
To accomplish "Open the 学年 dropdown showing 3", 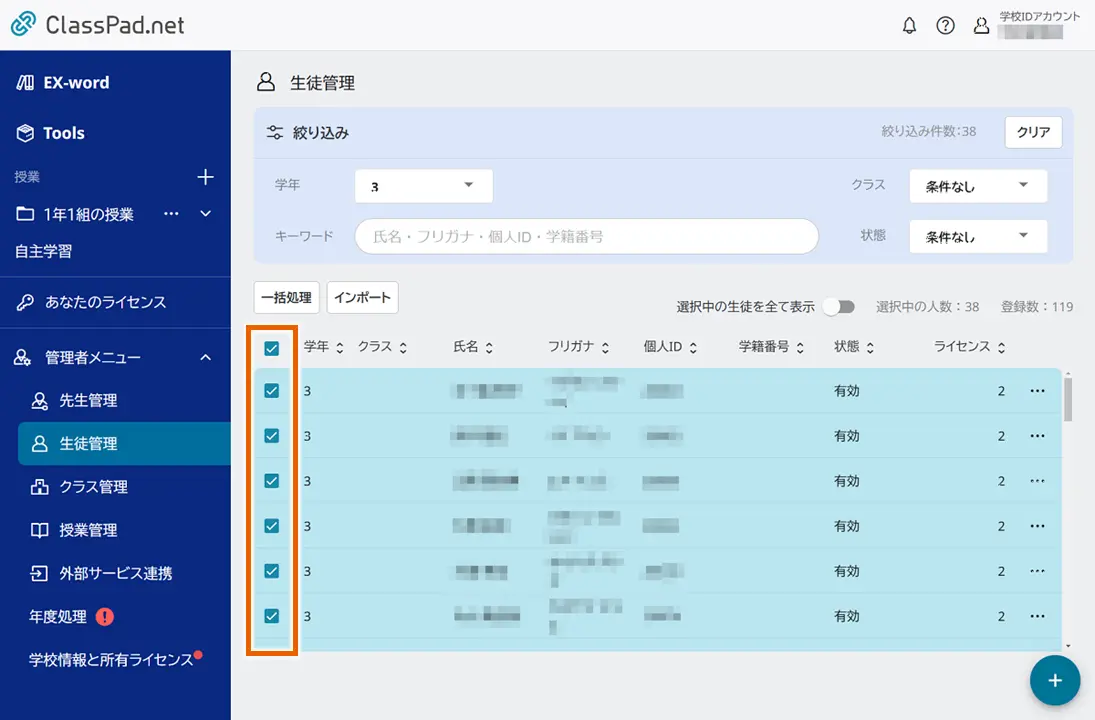I will [x=425, y=185].
